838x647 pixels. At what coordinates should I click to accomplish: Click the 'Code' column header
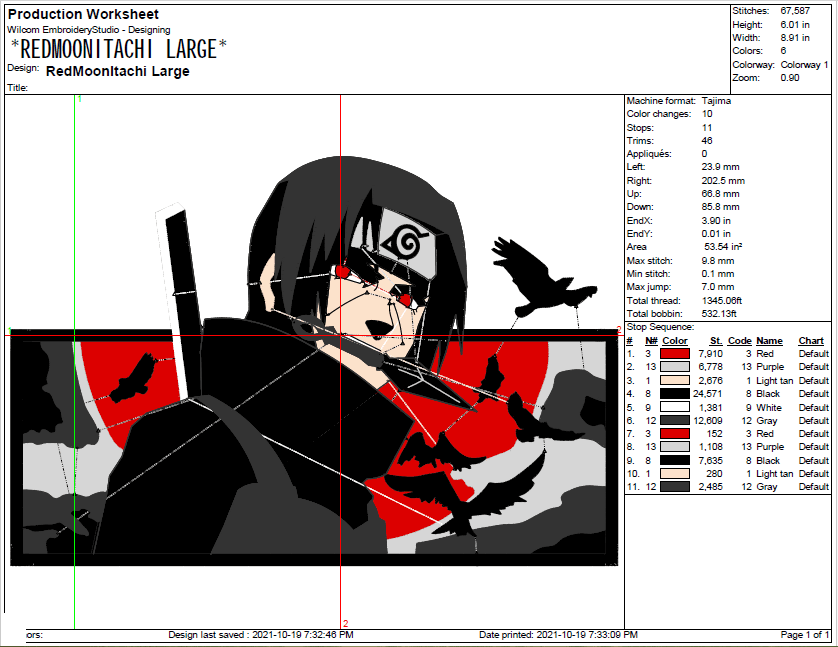[x=740, y=341]
